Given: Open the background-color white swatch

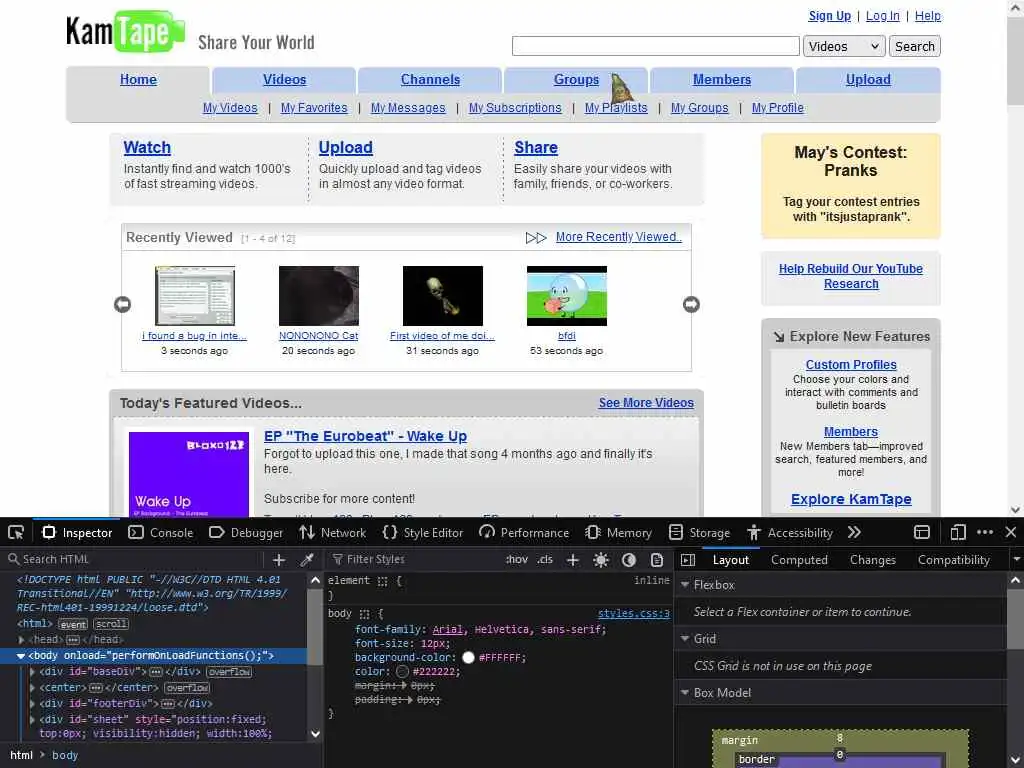Looking at the screenshot, I should click(468, 658).
